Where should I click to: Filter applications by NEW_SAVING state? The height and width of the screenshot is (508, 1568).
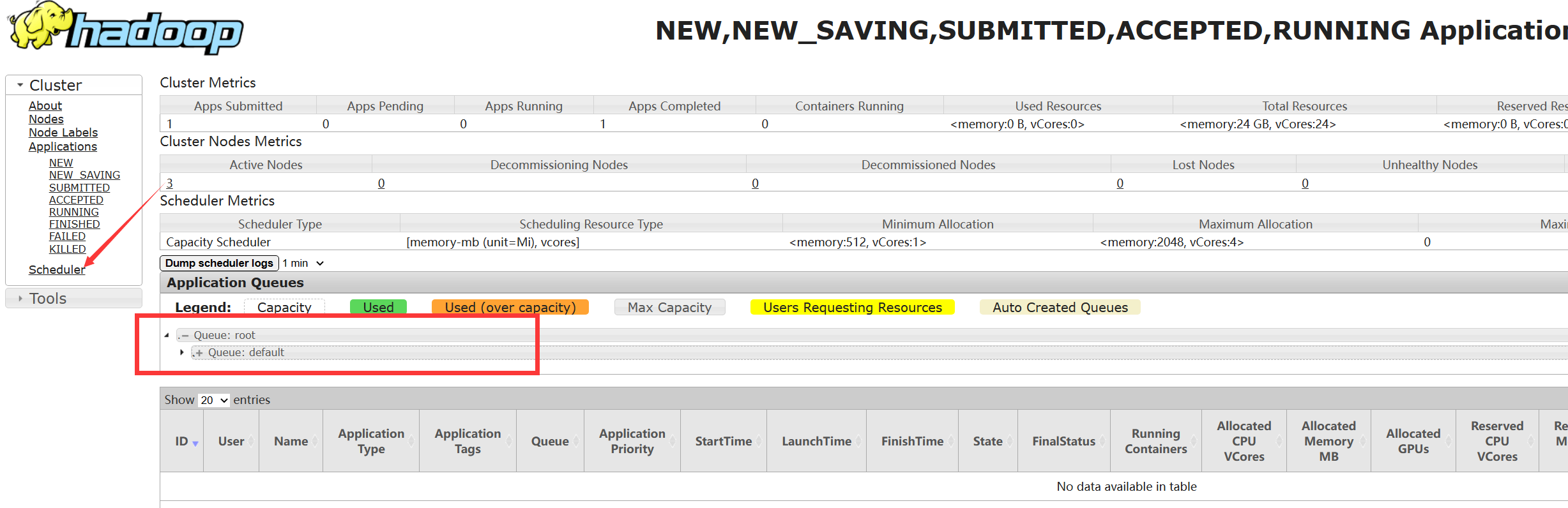[84, 175]
